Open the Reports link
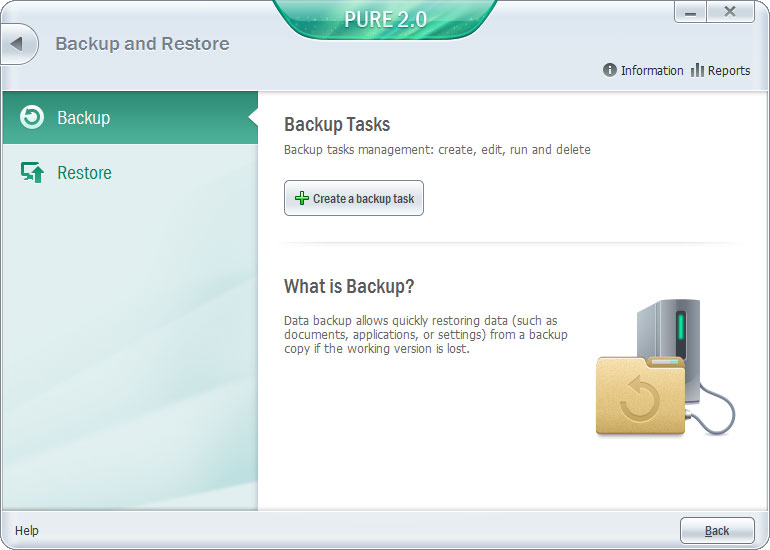770x550 pixels. 729,71
